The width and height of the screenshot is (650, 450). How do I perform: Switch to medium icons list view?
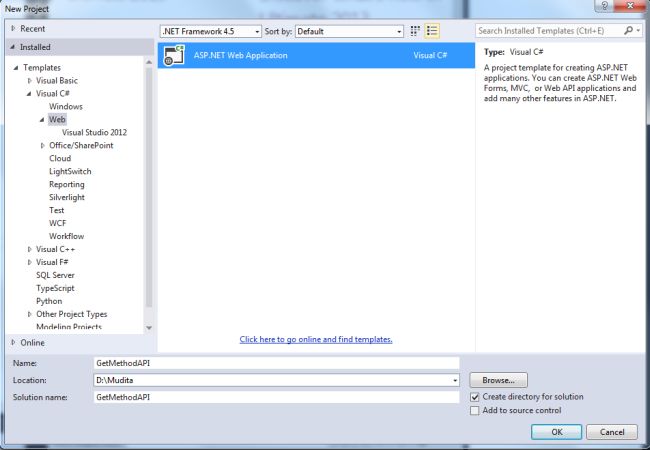point(432,31)
